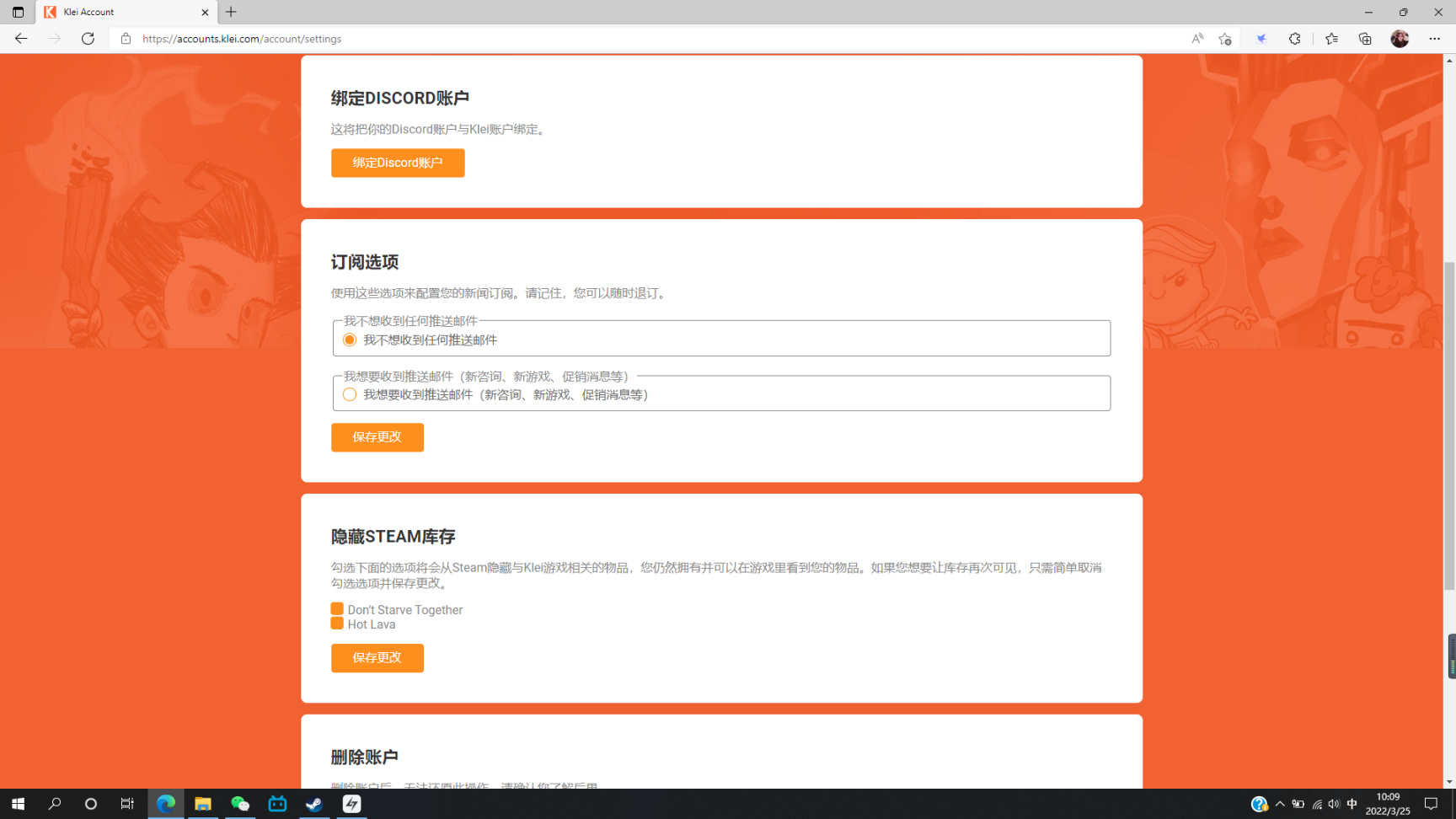Open WeChat from the taskbar
Image resolution: width=1456 pixels, height=819 pixels.
[x=240, y=804]
